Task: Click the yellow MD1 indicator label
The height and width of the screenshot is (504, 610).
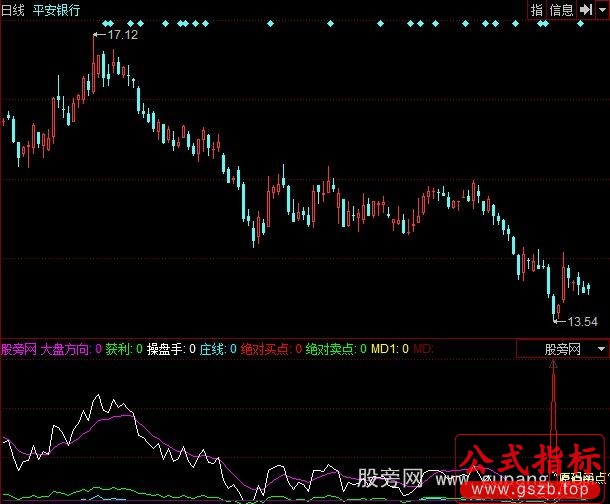Action: click(384, 349)
